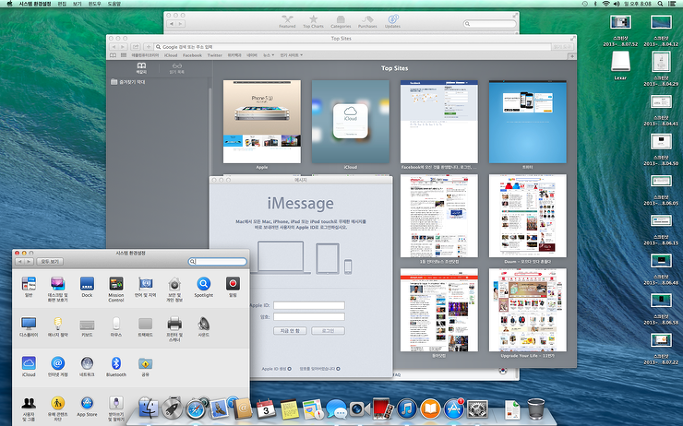Open Facebook bookmark in Safari favorites bar

192,55
